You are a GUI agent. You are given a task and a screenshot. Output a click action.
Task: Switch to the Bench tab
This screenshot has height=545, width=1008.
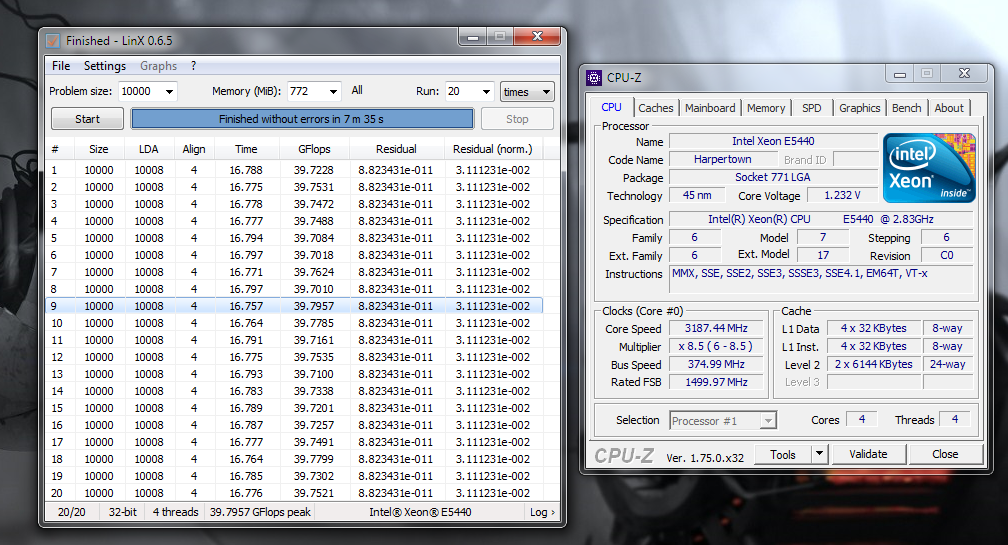coord(906,108)
